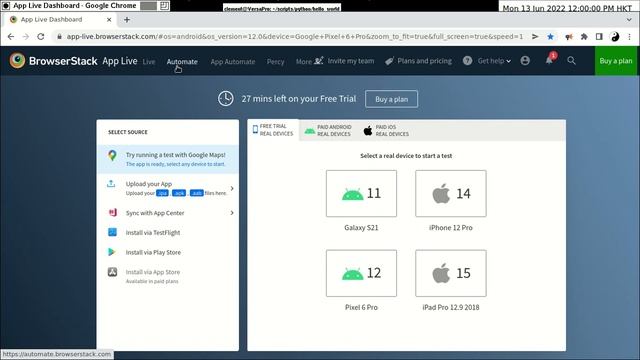Select the Galaxy S21 Android 11 device
The image size is (640, 360).
361,193
